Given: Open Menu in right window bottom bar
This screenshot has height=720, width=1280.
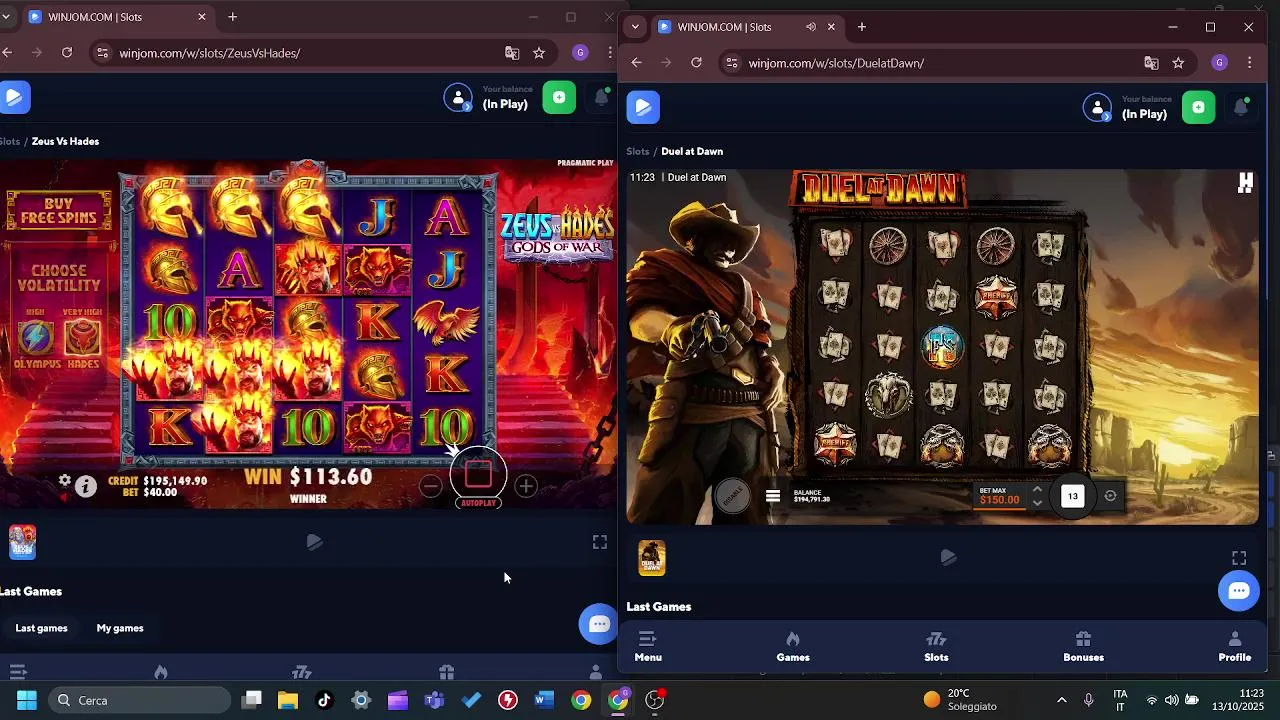Looking at the screenshot, I should point(648,647).
